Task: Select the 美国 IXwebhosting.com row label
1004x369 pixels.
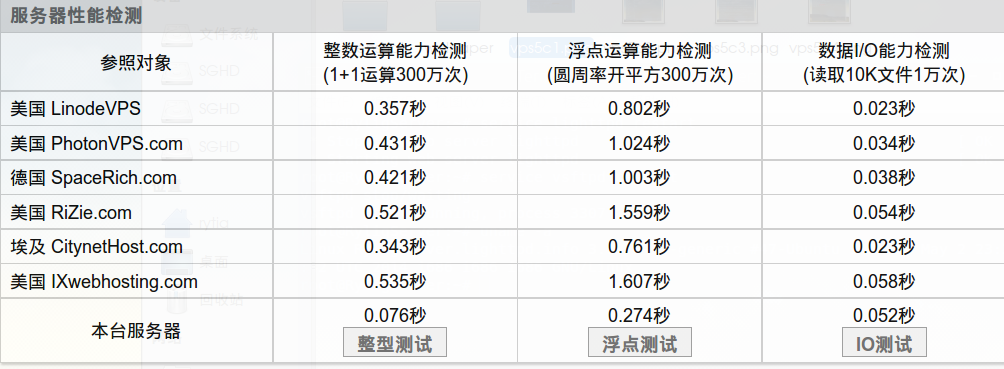Action: point(104,281)
